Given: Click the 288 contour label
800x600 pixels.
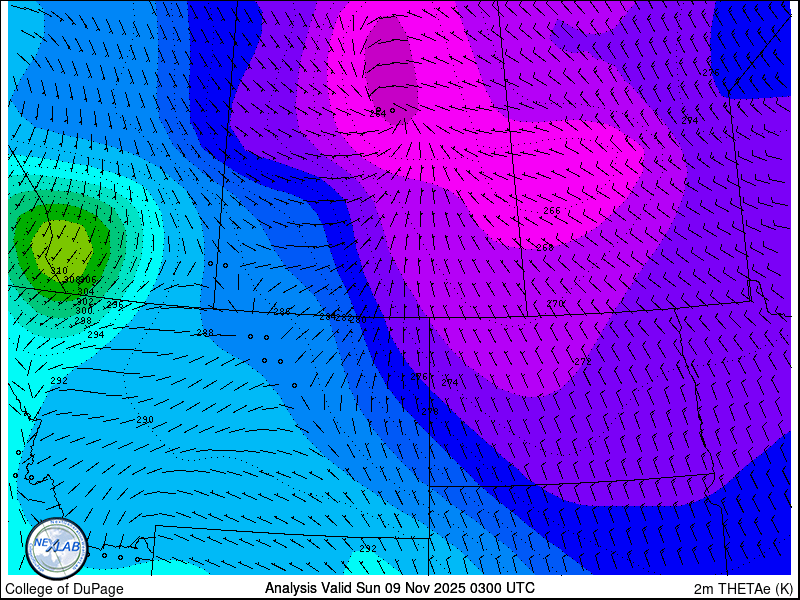Looking at the screenshot, I should pos(205,333).
